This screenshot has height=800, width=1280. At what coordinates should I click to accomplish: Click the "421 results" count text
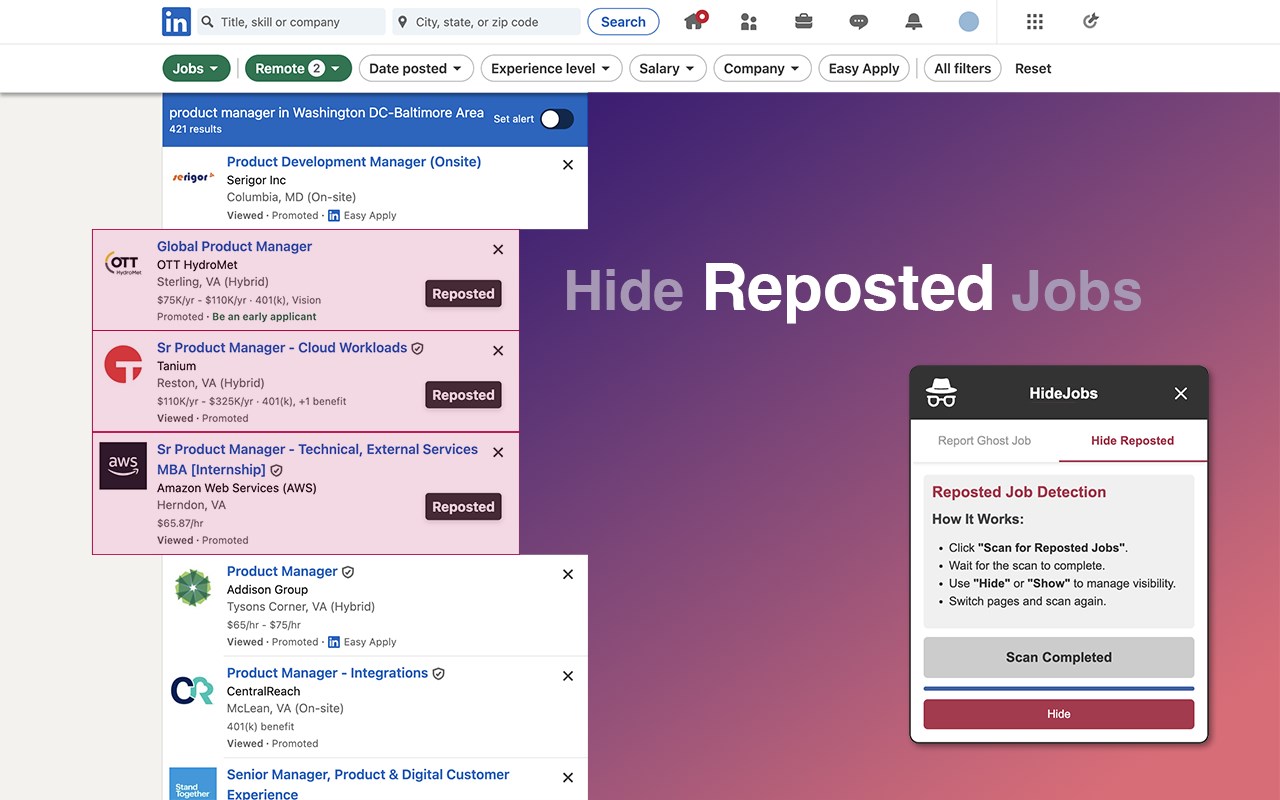[196, 129]
